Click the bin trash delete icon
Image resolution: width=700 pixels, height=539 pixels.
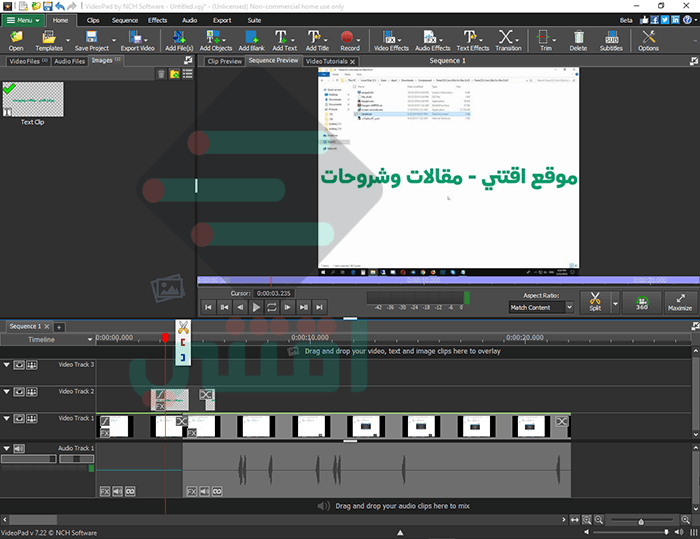(161, 74)
